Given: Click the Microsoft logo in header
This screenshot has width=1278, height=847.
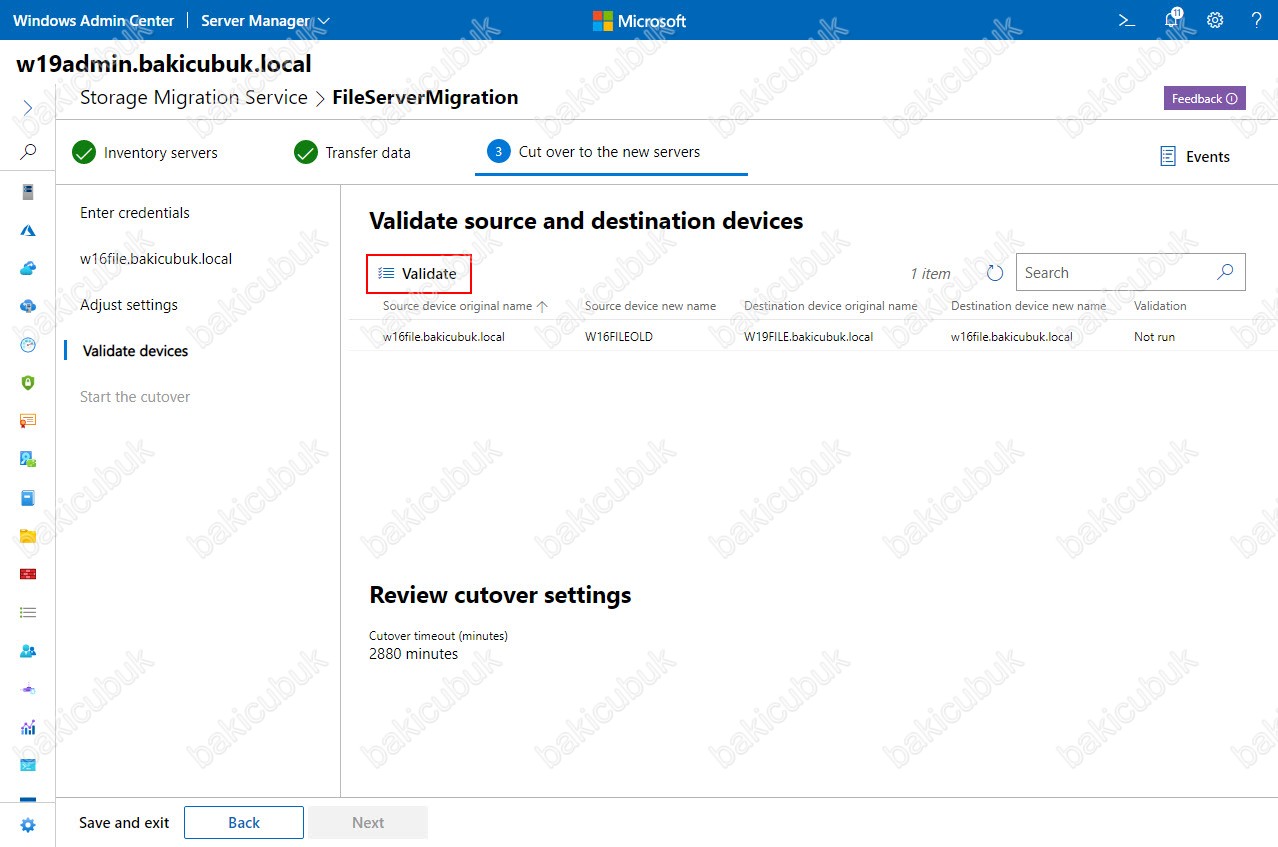Looking at the screenshot, I should click(639, 20).
